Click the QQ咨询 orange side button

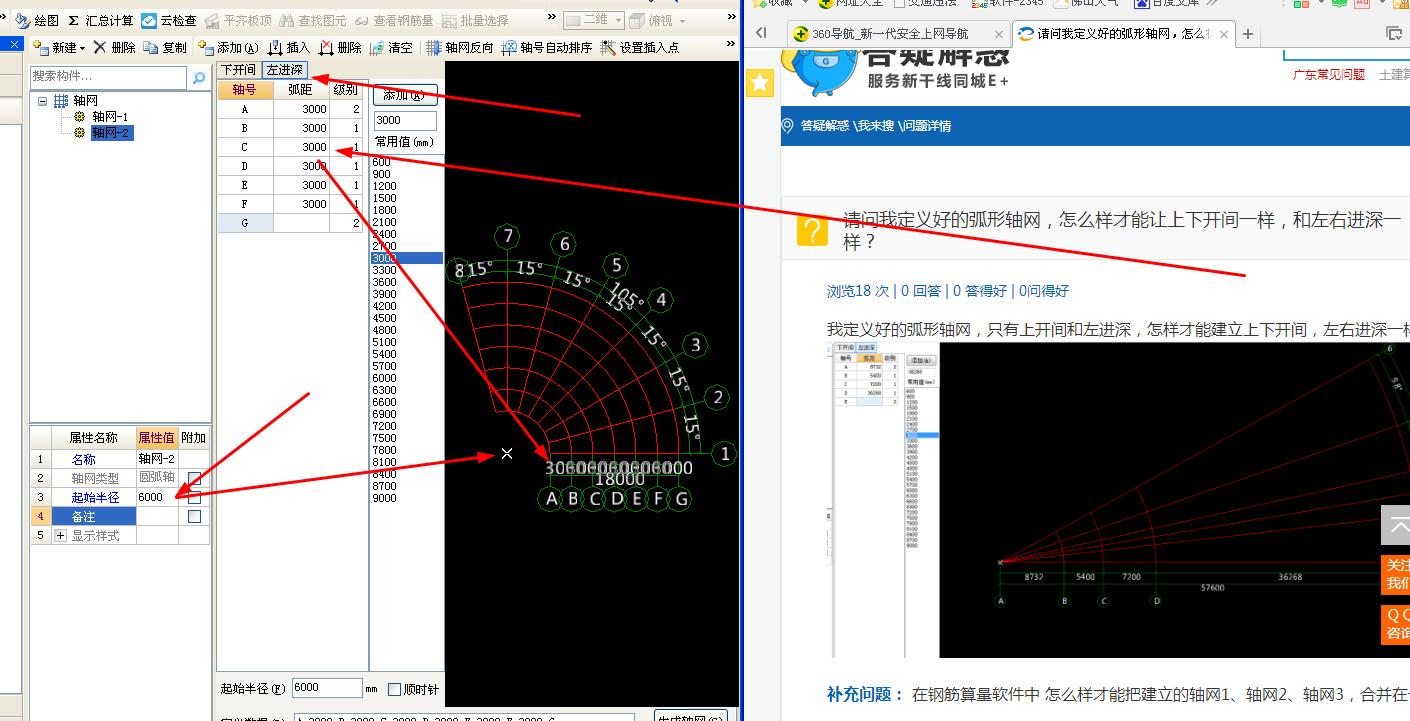(x=1396, y=625)
